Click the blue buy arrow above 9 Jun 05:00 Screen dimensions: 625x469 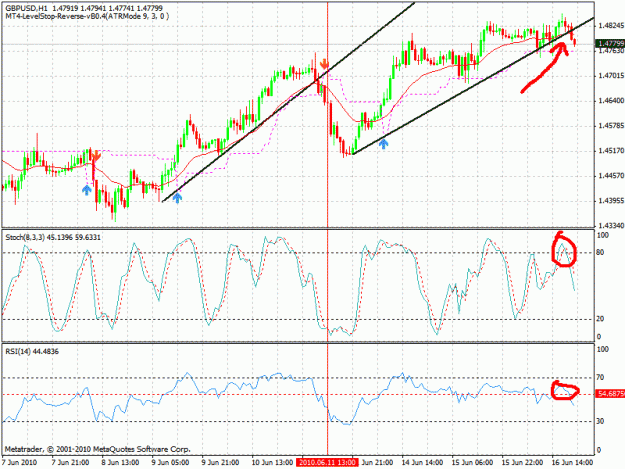(x=177, y=198)
